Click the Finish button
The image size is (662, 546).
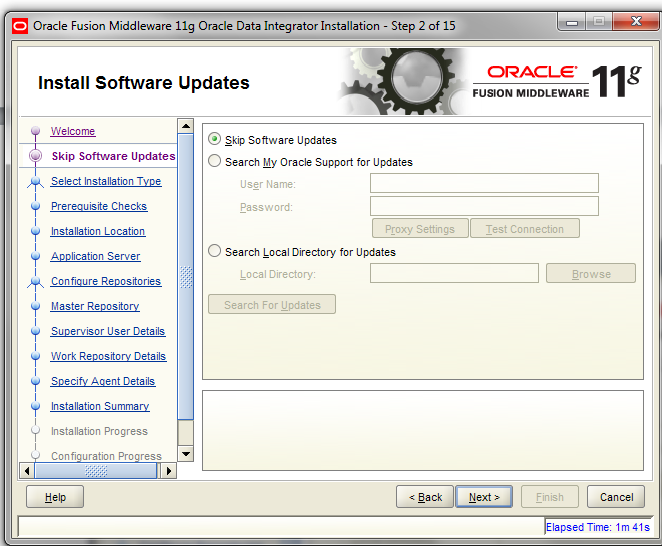550,497
